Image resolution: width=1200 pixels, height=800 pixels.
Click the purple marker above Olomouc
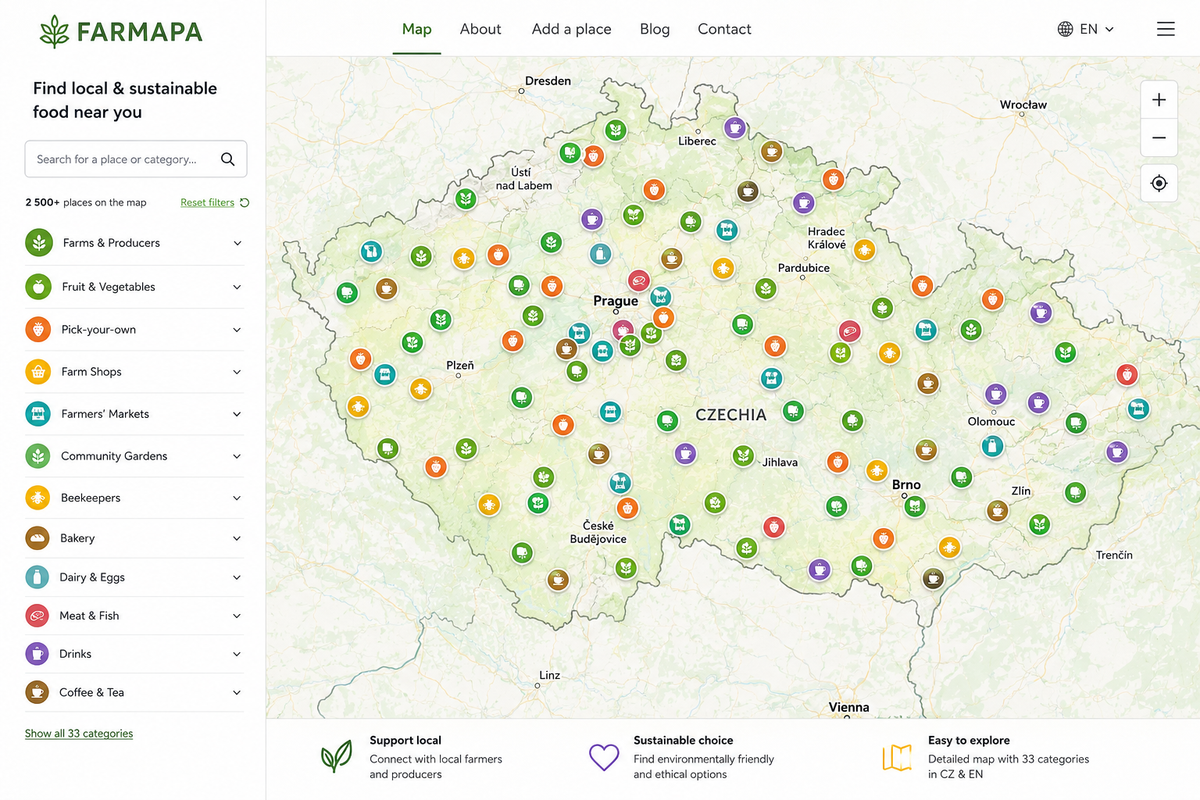pyautogui.click(x=995, y=393)
